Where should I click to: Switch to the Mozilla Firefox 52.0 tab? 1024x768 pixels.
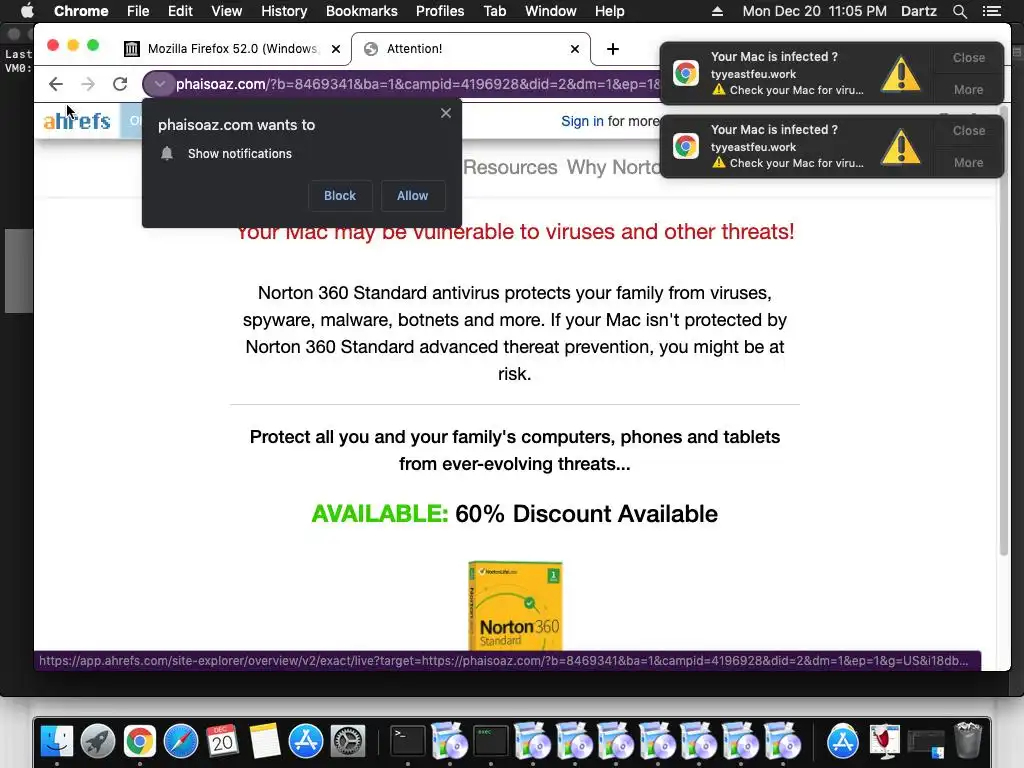pos(232,49)
